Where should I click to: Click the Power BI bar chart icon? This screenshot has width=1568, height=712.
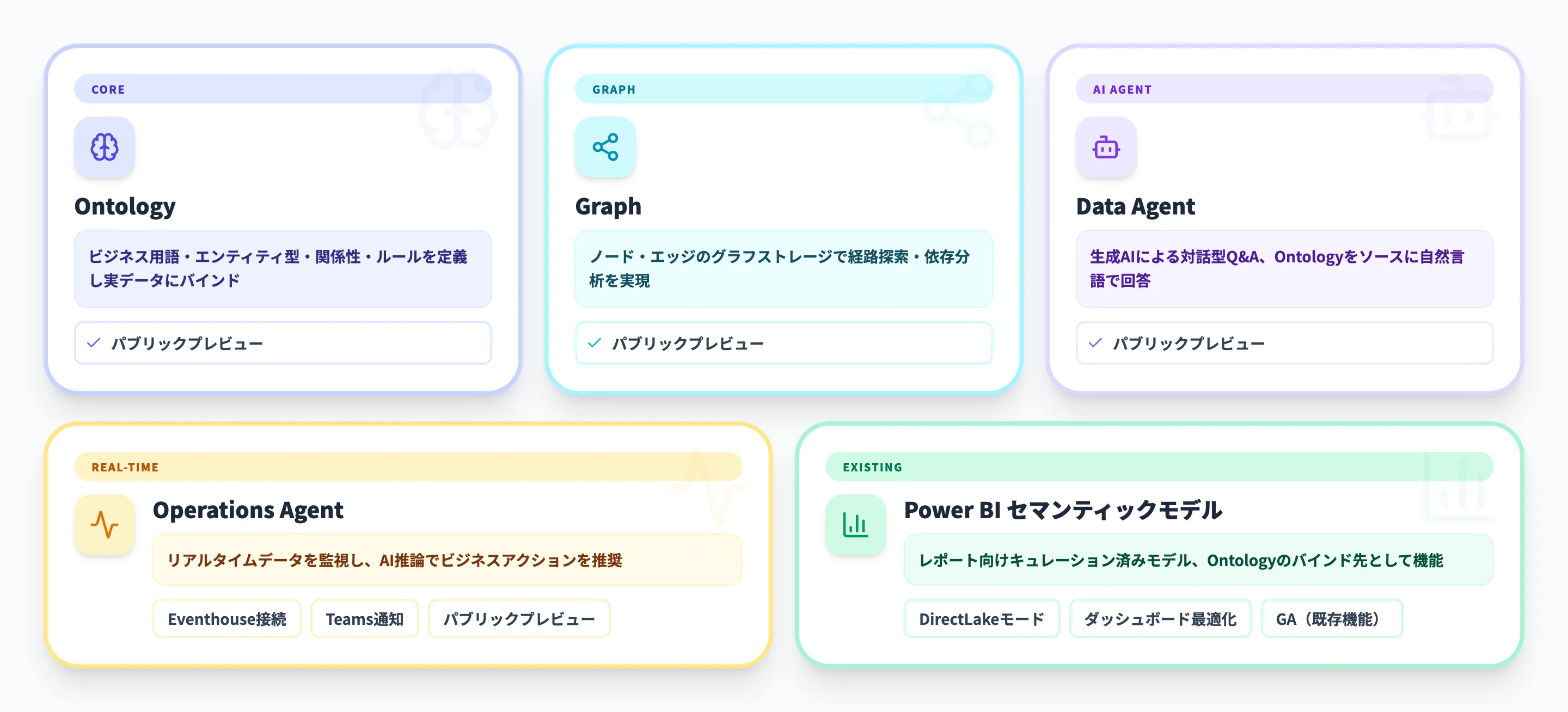pos(855,525)
